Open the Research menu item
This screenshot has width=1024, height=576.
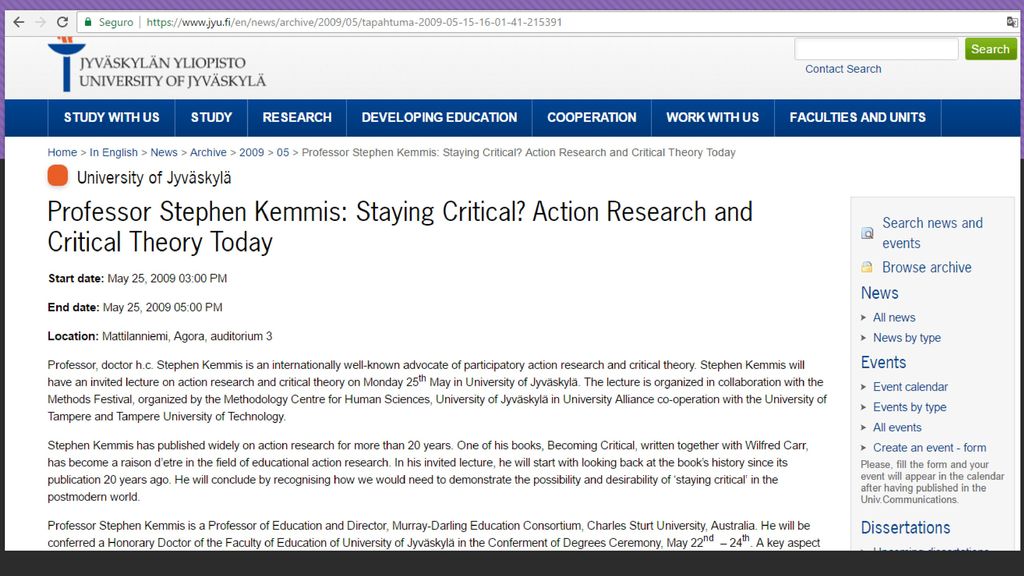pos(297,118)
